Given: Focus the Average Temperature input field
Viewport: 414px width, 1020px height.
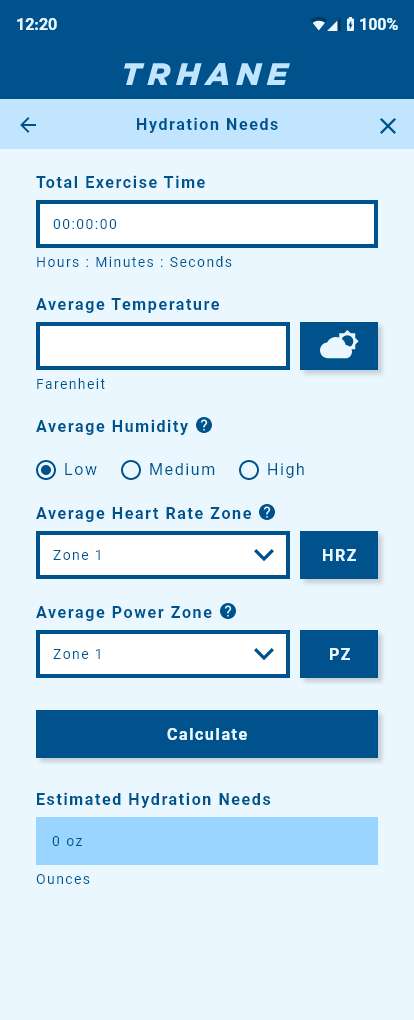Looking at the screenshot, I should click(163, 346).
